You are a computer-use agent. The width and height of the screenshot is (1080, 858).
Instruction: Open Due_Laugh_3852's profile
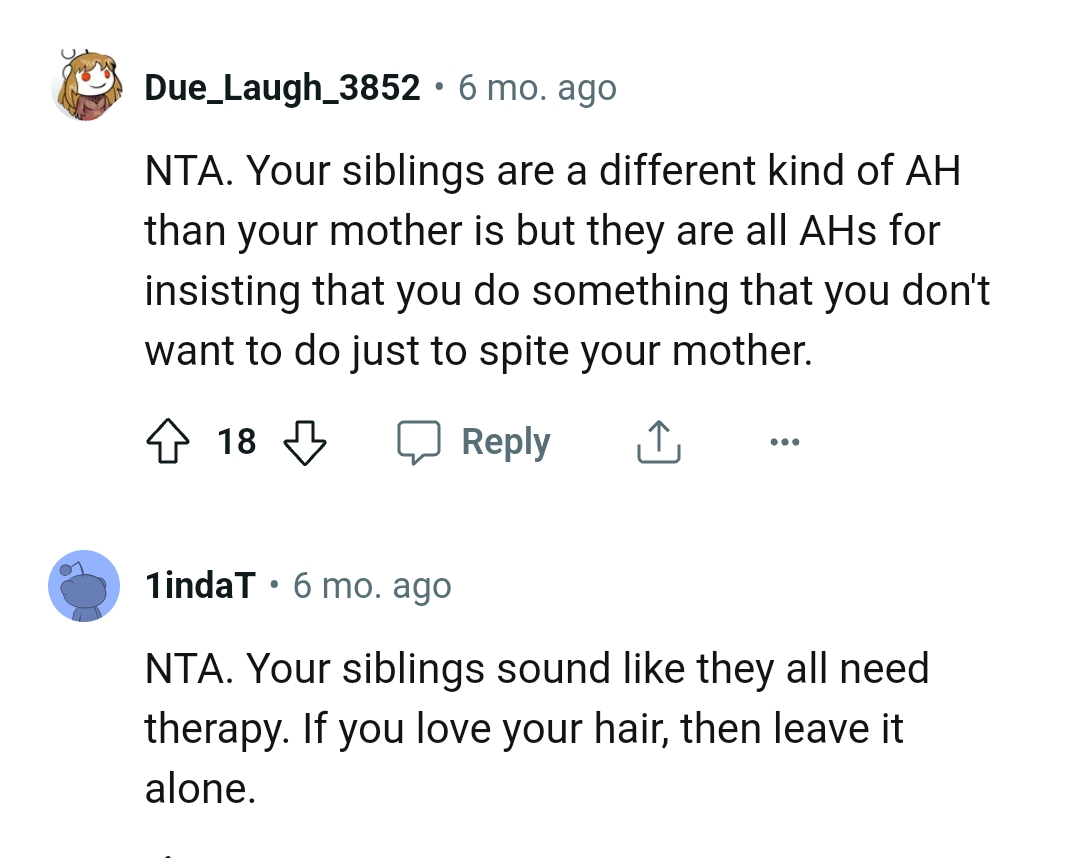tap(282, 87)
